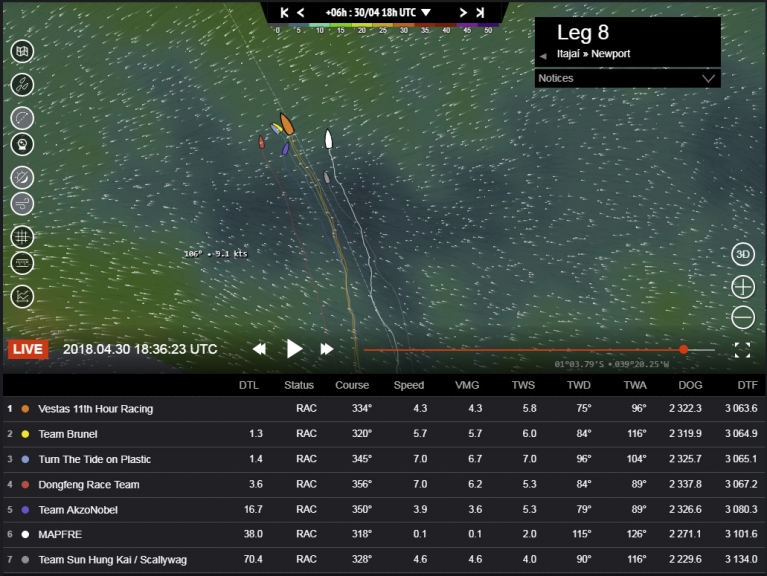Click the rewind button

(259, 349)
